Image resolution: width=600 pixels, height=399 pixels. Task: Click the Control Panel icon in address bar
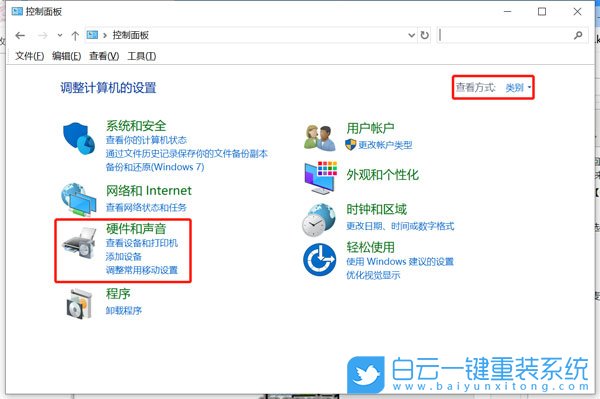pyautogui.click(x=92, y=35)
